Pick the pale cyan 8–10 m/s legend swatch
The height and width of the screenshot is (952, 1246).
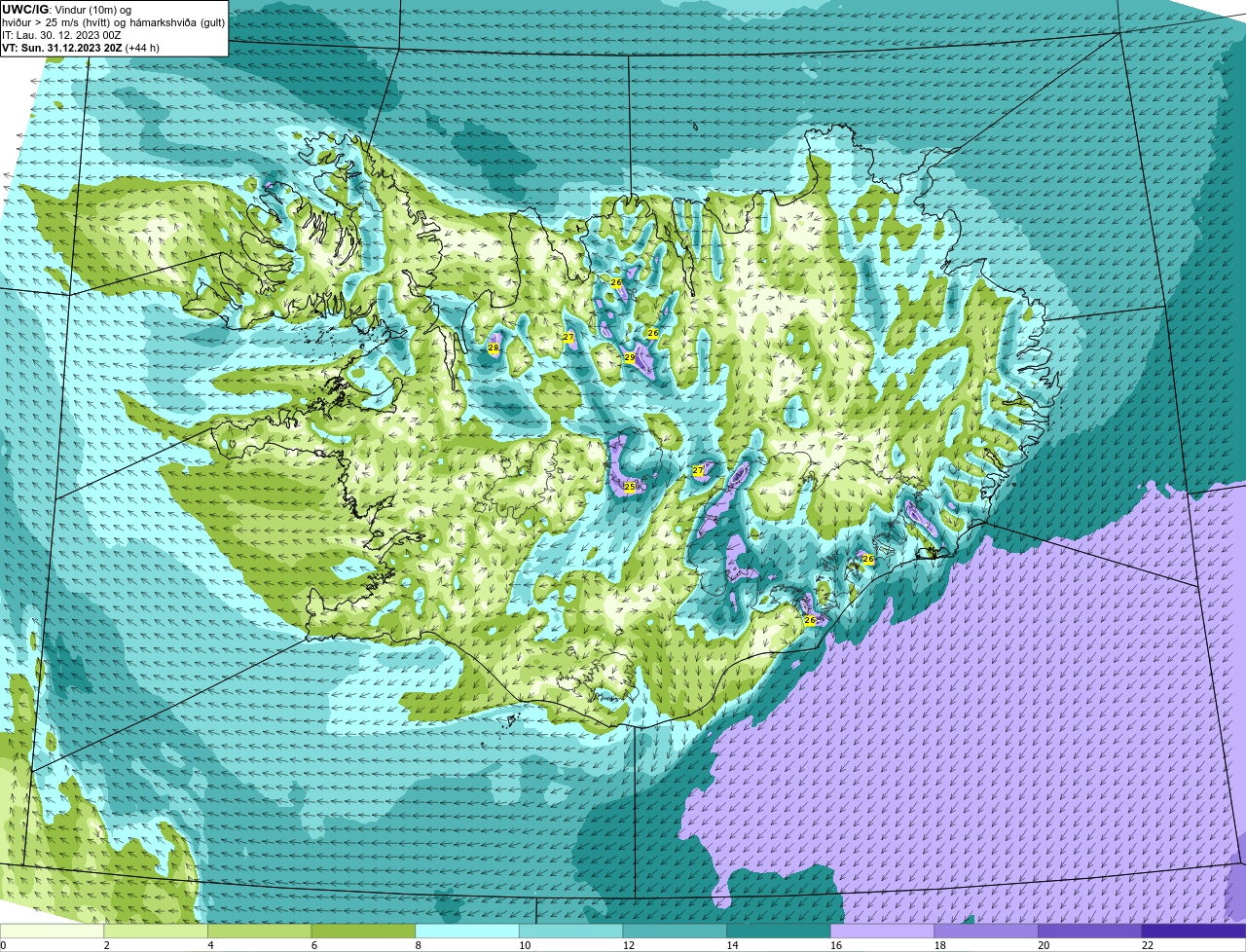pyautogui.click(x=467, y=931)
